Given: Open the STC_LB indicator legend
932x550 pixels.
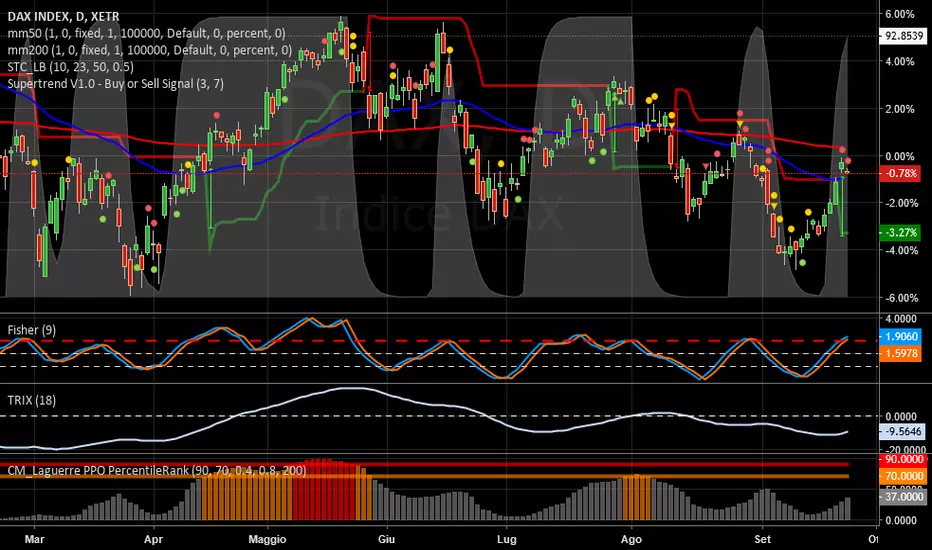Looking at the screenshot, I should coord(71,67).
